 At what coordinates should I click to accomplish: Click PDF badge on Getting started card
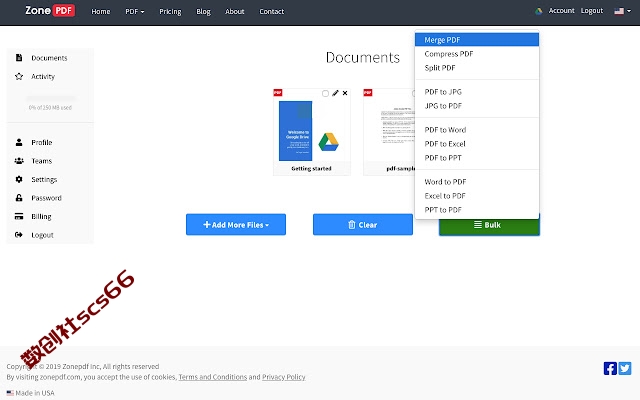tap(278, 93)
